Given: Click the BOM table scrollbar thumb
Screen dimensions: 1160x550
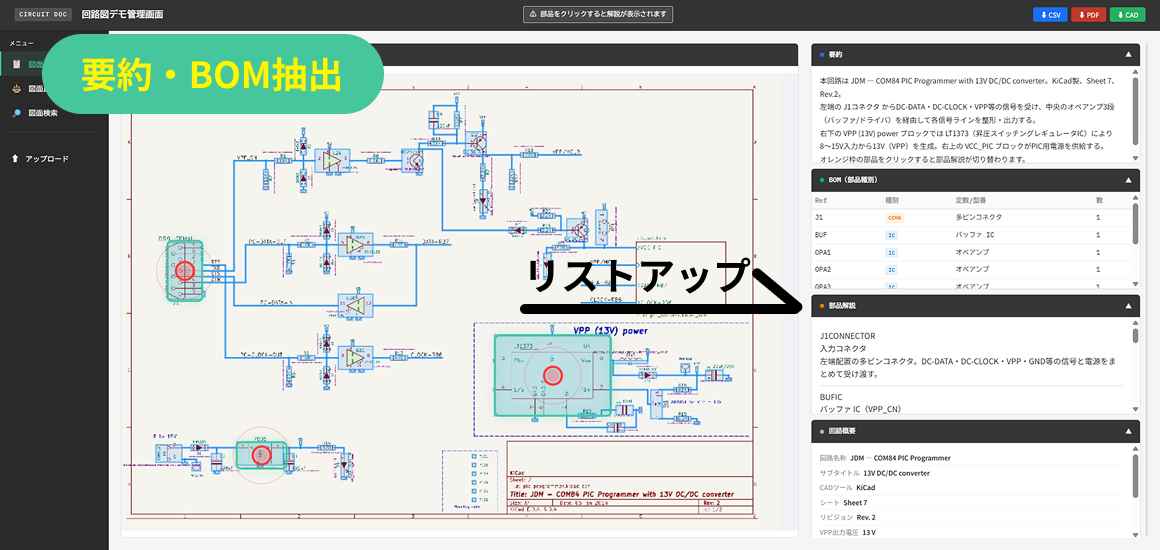Looking at the screenshot, I should [x=1136, y=223].
